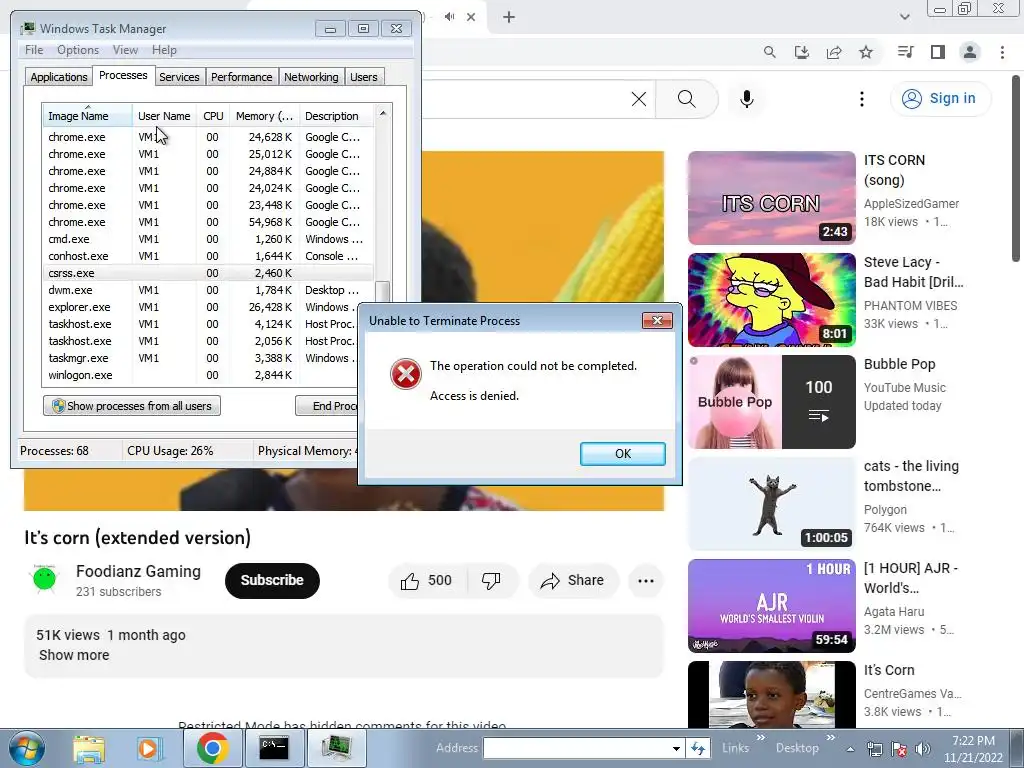Share this page via Chrome share icon
Screen dimensions: 1024x768
point(834,52)
